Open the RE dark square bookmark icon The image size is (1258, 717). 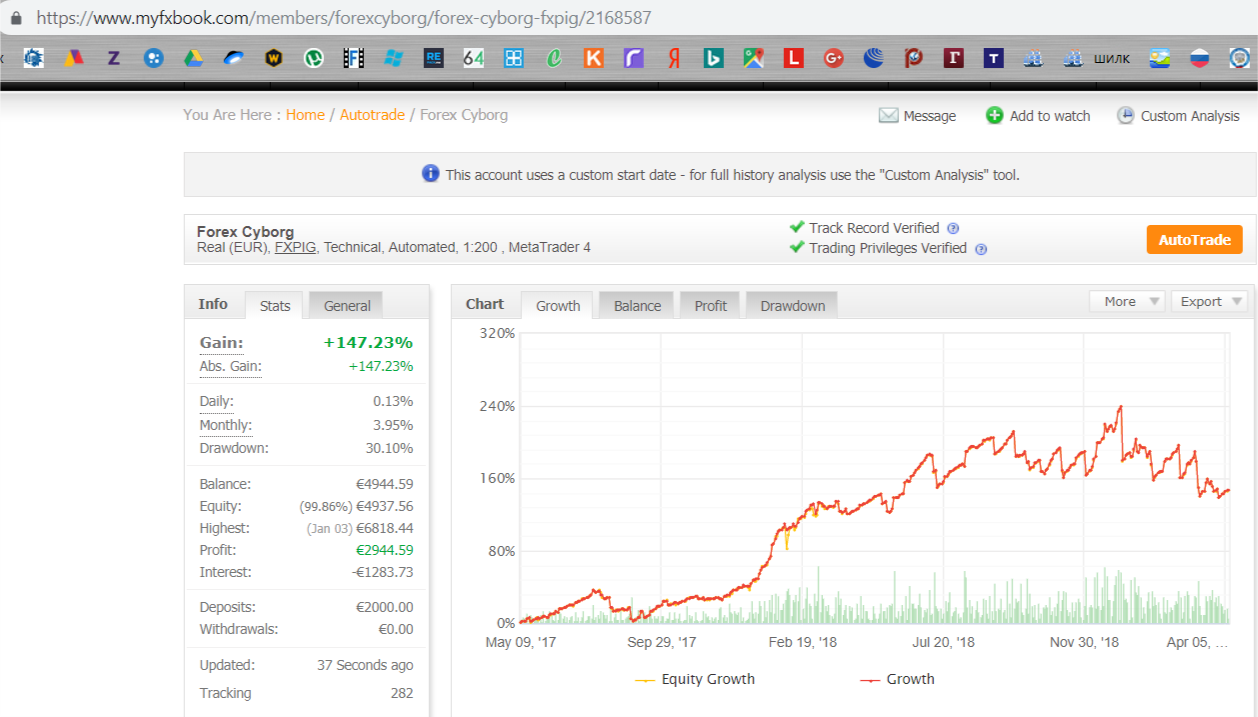[434, 58]
